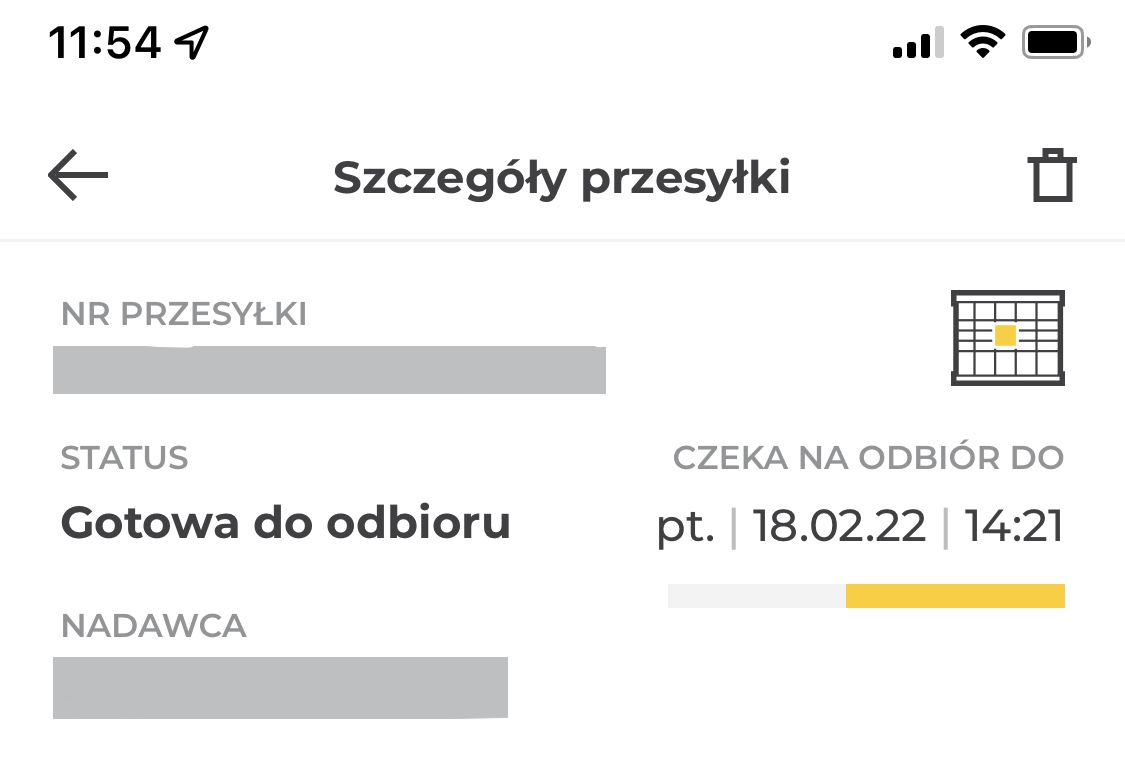Tap the back arrow icon

(78, 176)
